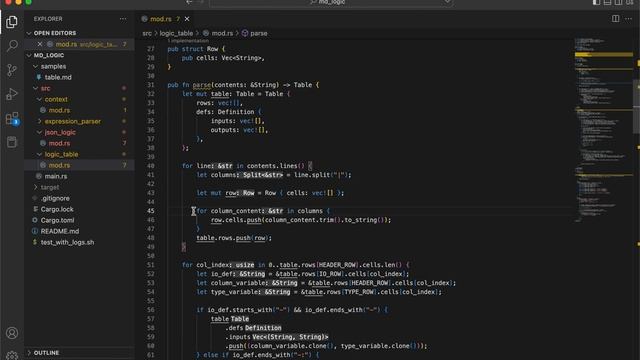
Task: Open the Run and Debug view
Action: (x=12, y=94)
